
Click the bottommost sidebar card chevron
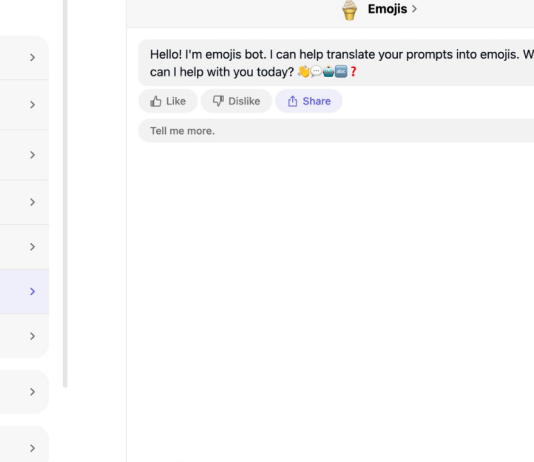pos(32,448)
